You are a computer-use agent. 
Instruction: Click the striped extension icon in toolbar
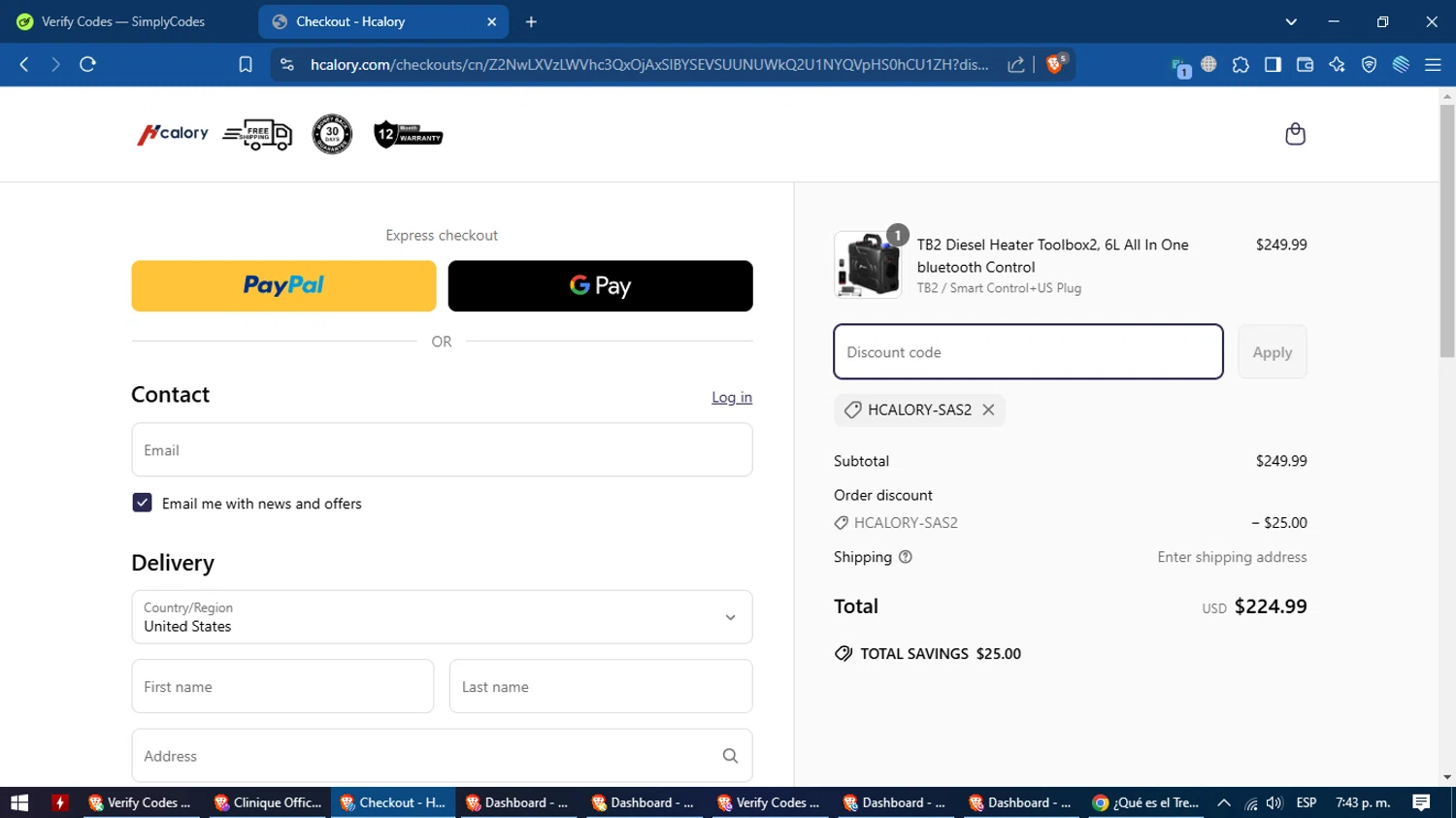(x=1401, y=64)
